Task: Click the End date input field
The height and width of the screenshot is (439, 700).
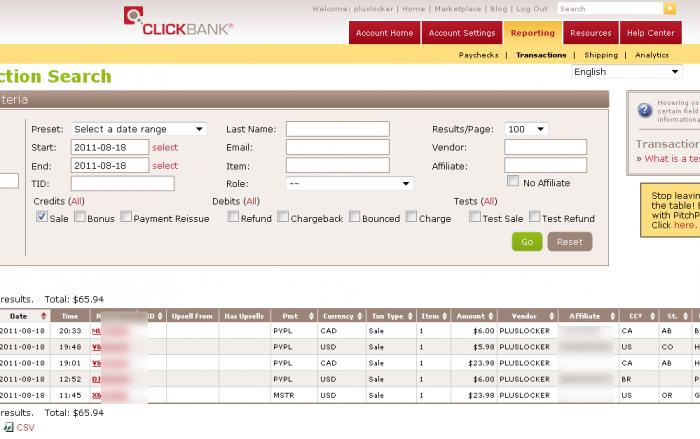Action: tap(110, 165)
